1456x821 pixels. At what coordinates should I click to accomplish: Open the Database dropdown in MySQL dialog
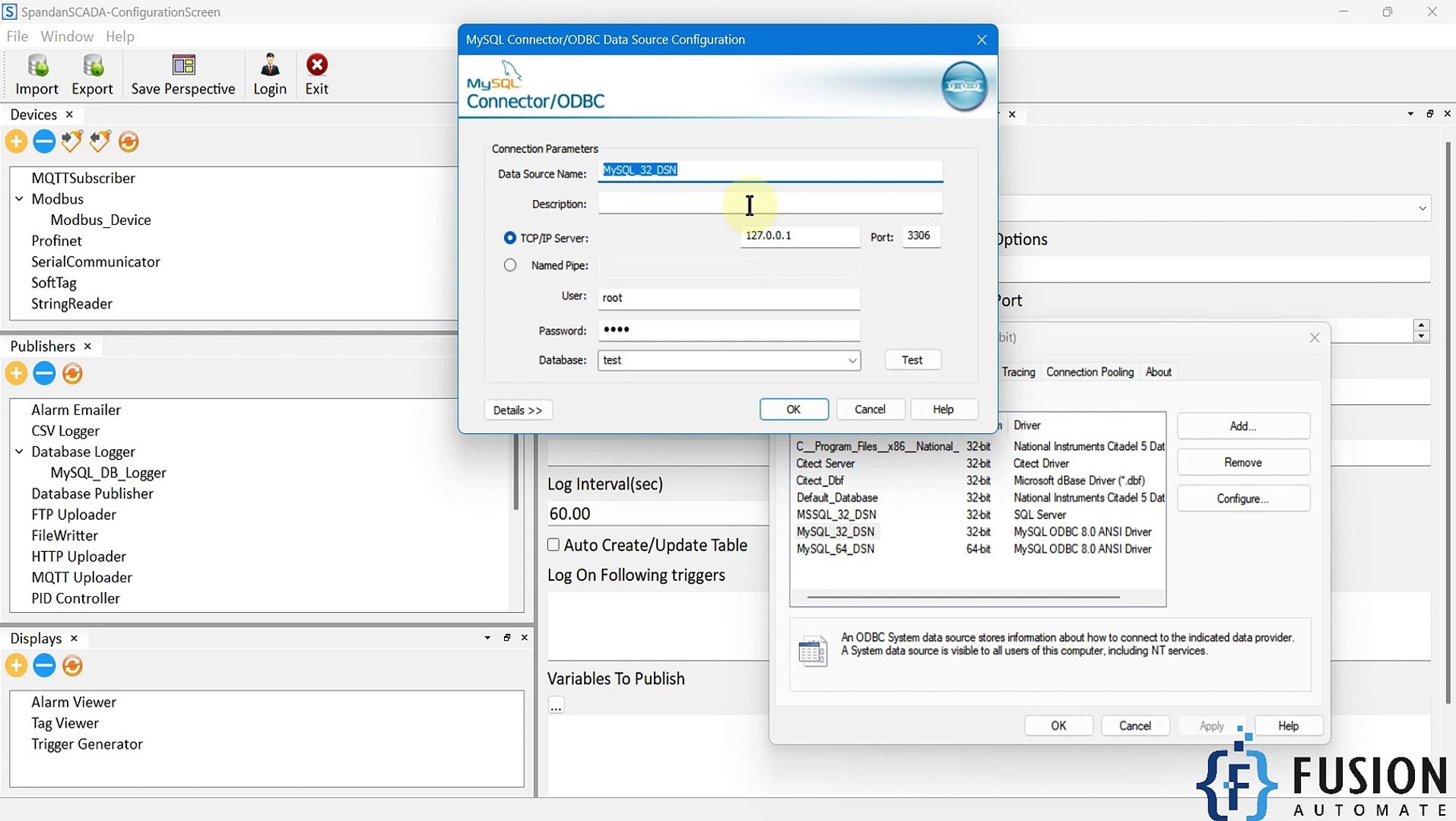tap(852, 360)
